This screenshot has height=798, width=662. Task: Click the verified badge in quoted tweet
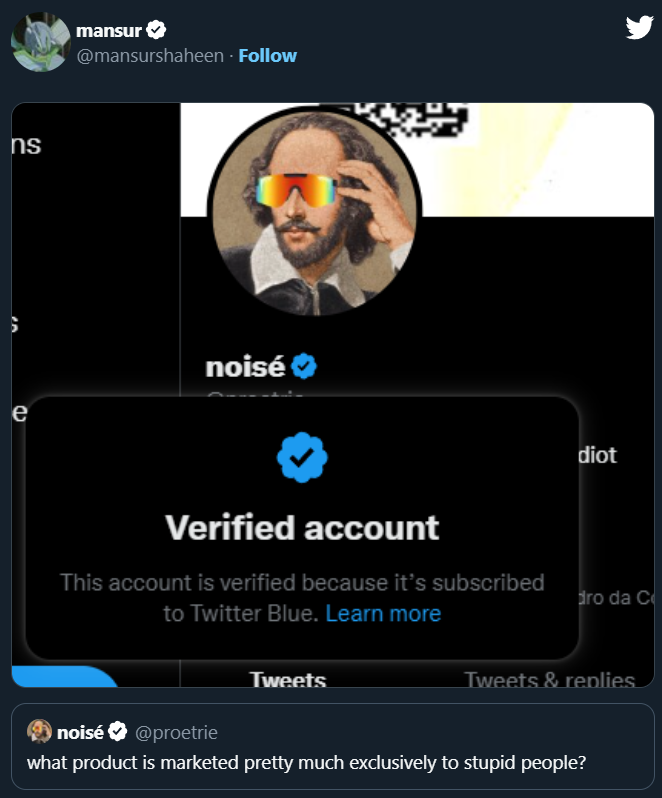117,732
